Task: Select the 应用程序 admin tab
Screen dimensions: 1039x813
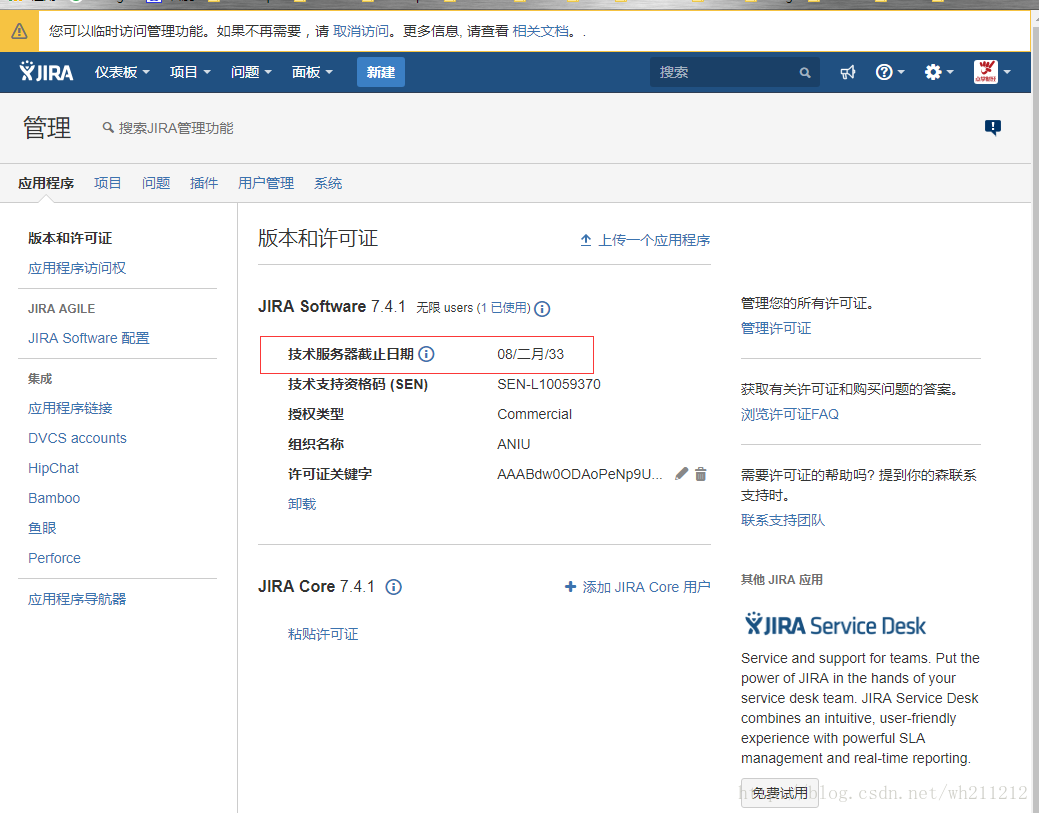Action: coord(46,183)
